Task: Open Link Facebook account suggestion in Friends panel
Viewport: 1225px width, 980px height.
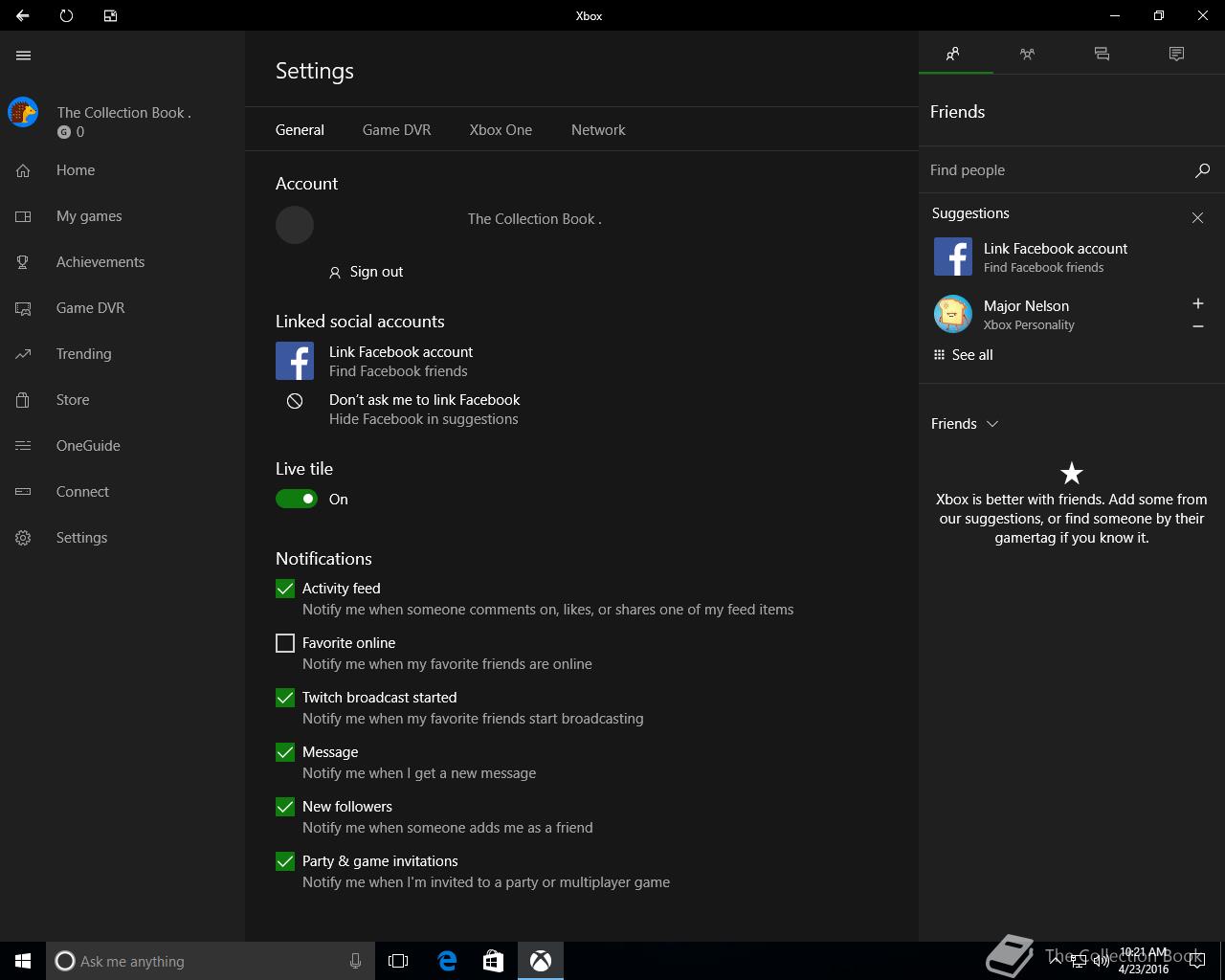Action: click(x=1056, y=249)
